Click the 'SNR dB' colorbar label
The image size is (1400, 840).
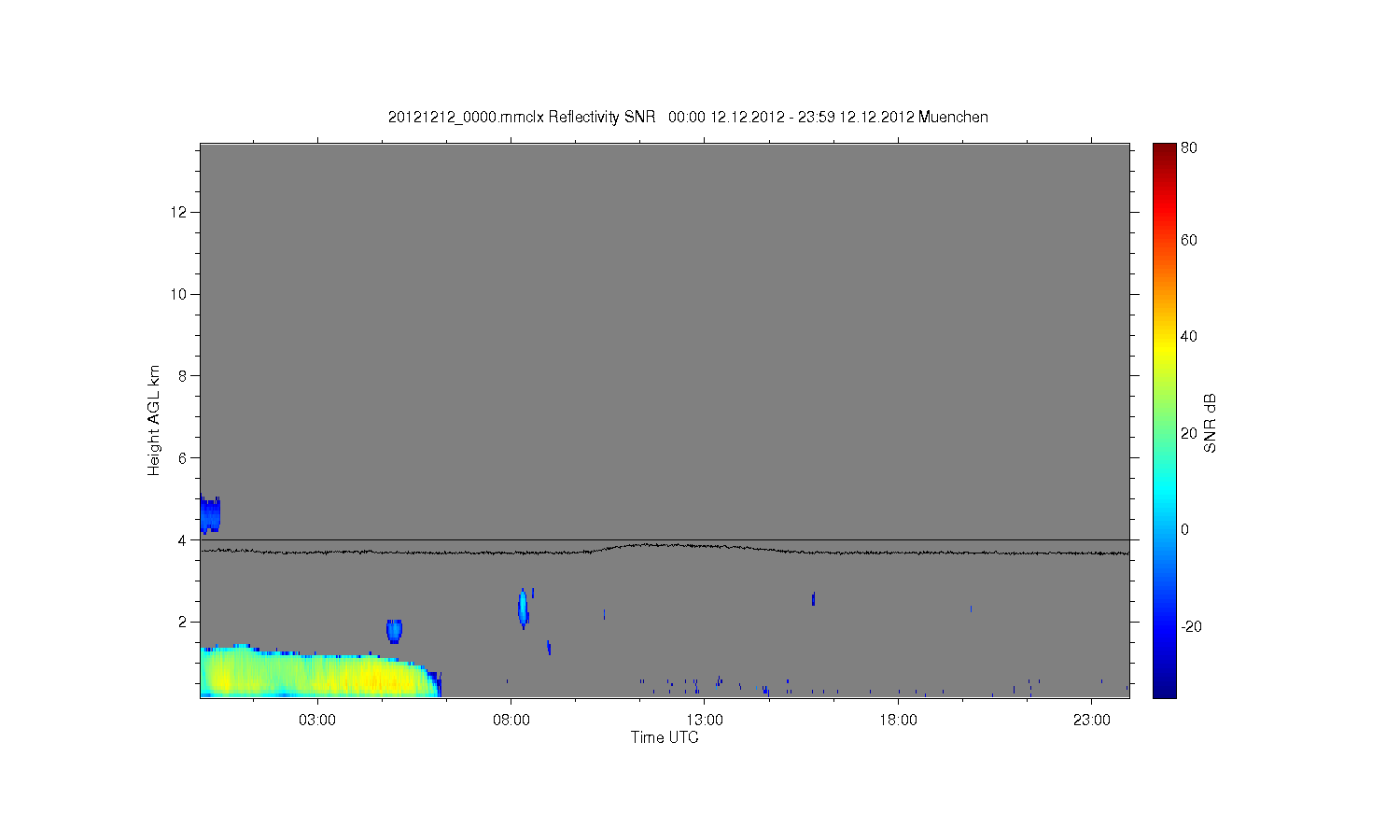pos(1210,423)
